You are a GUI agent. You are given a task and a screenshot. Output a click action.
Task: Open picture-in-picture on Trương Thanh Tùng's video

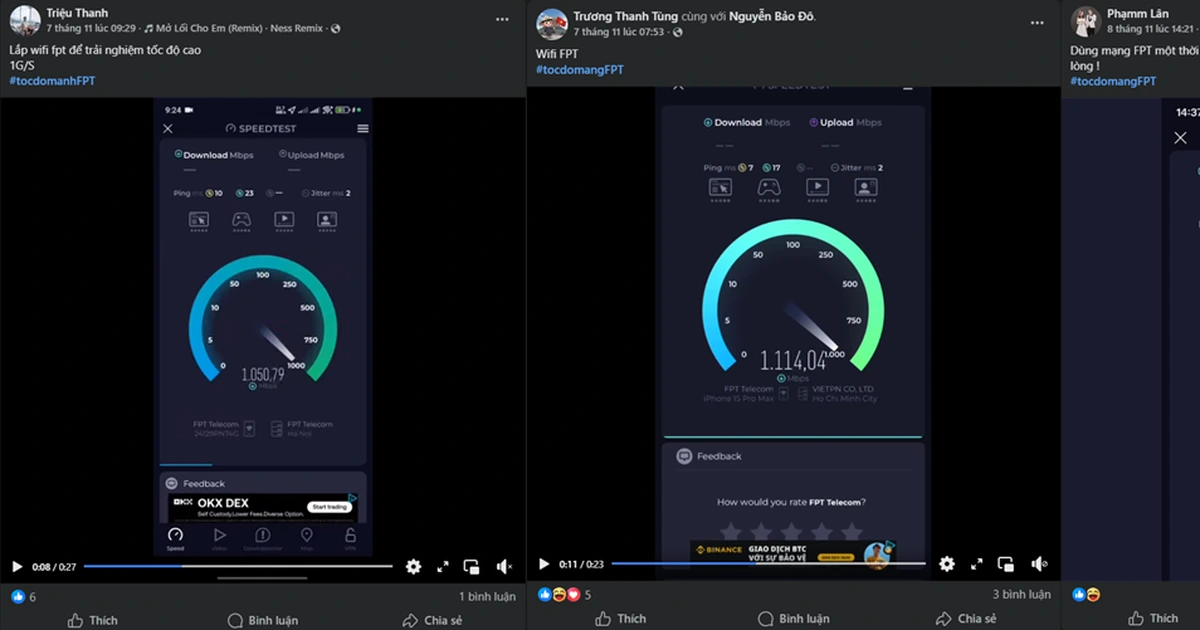pos(1006,564)
